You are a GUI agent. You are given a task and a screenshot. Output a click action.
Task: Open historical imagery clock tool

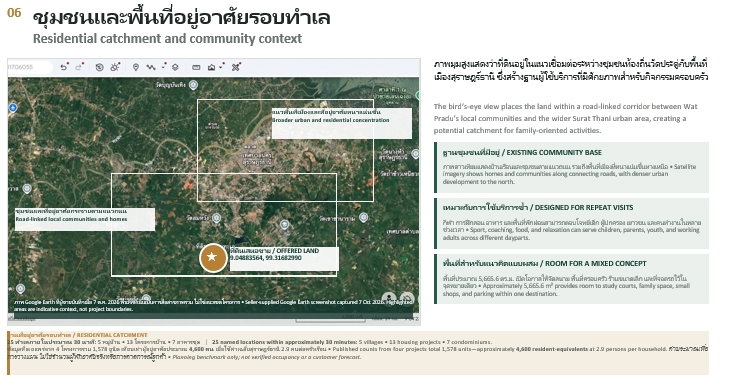pos(99,67)
